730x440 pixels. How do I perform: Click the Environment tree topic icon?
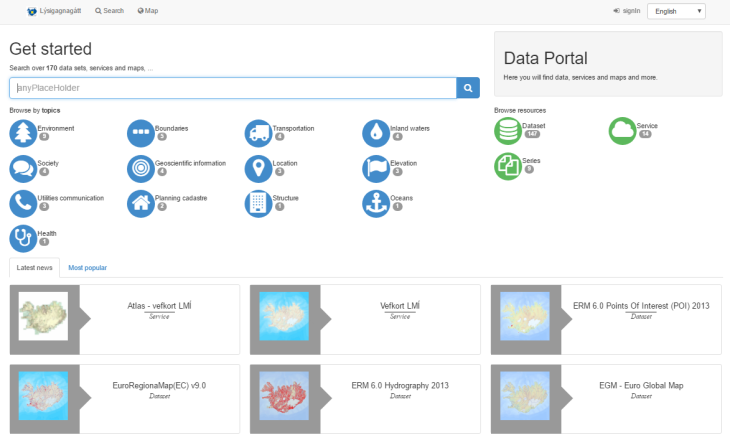click(x=23, y=133)
